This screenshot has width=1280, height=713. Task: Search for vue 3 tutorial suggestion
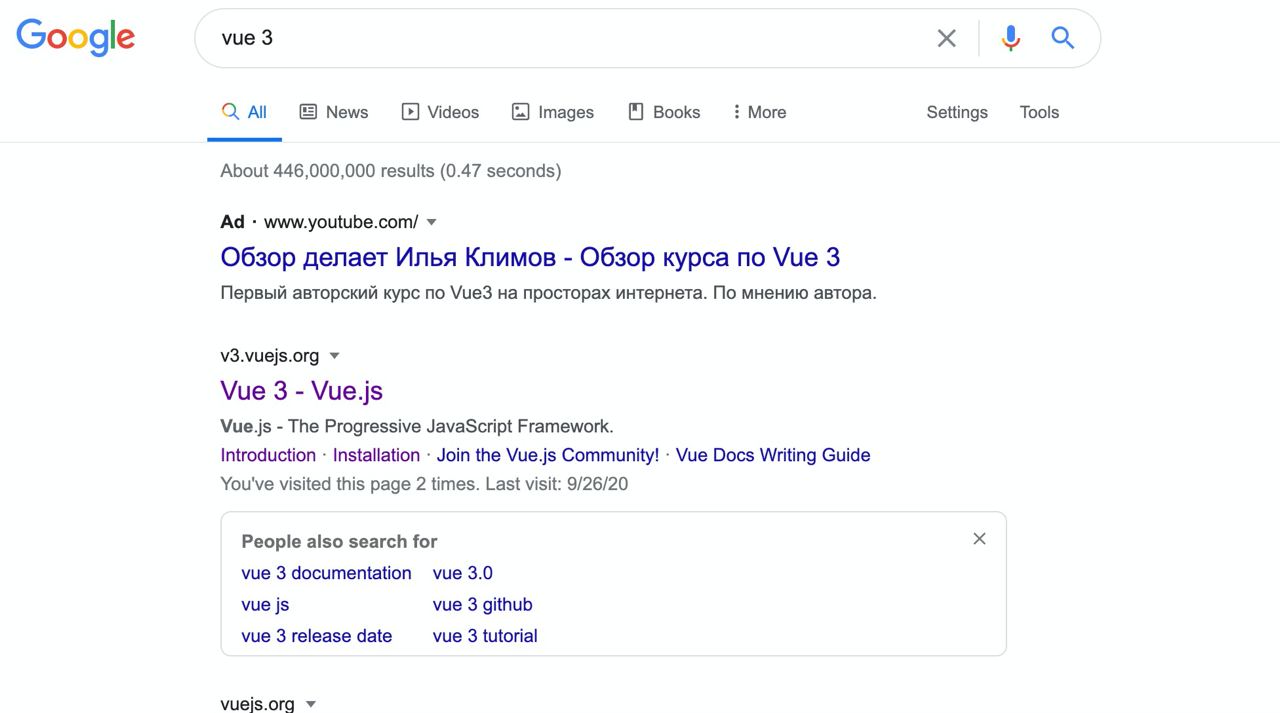coord(485,636)
